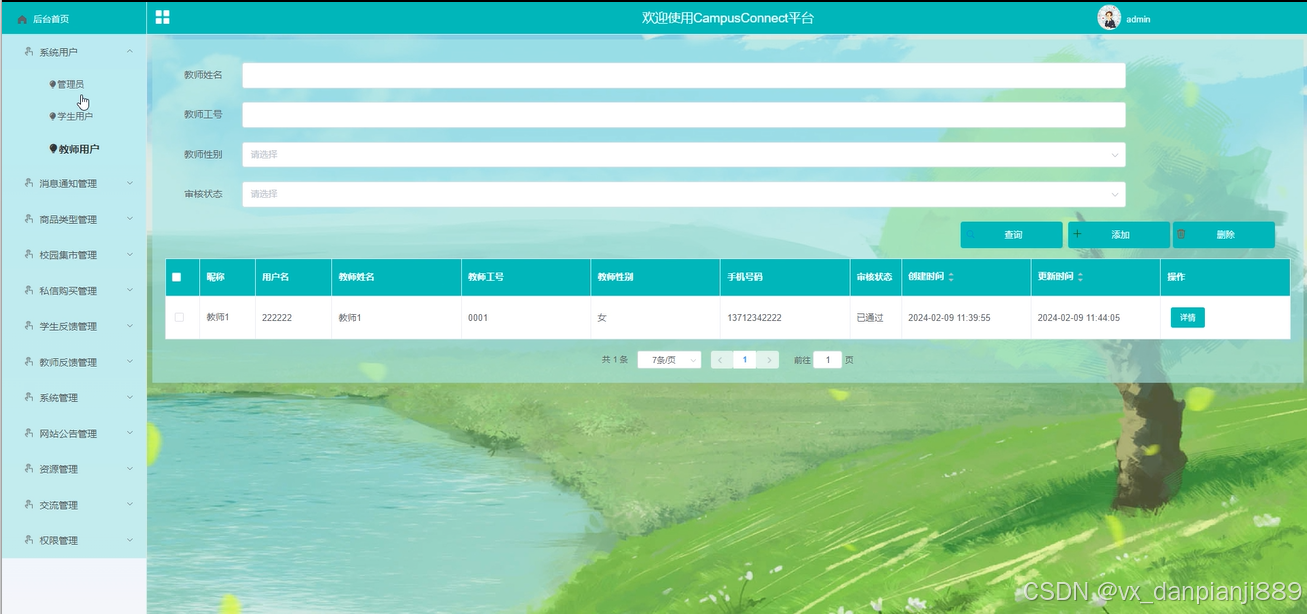The width and height of the screenshot is (1307, 614).
Task: Click the admin username text
Action: (x=1138, y=19)
